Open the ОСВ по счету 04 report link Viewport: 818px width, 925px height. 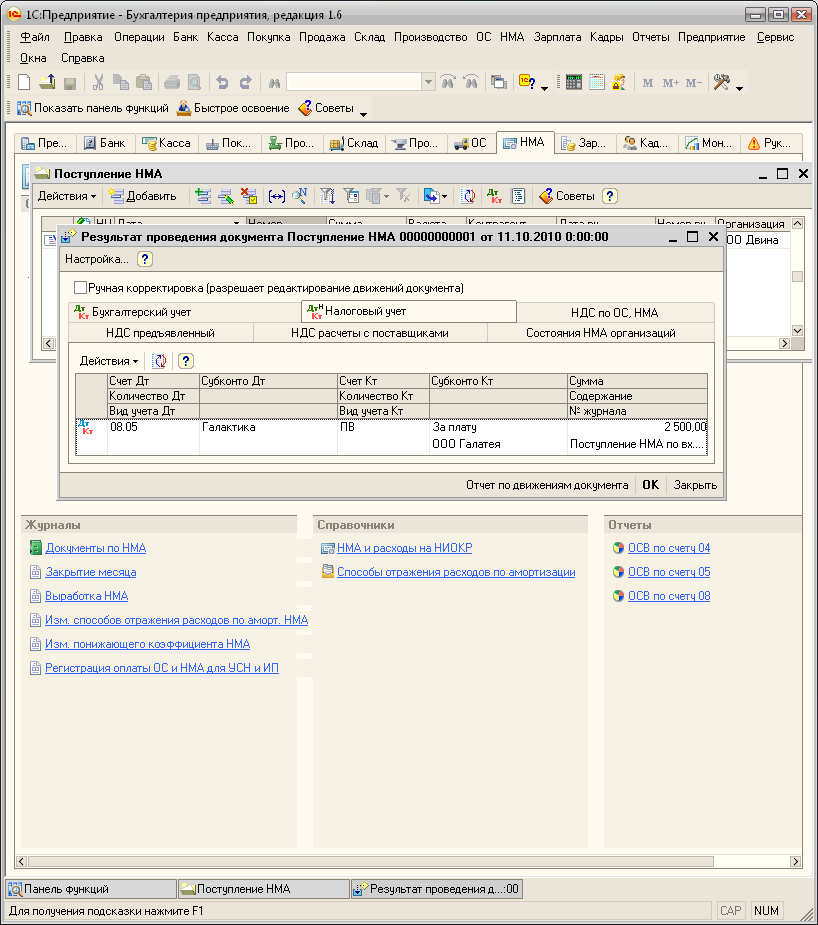(669, 548)
